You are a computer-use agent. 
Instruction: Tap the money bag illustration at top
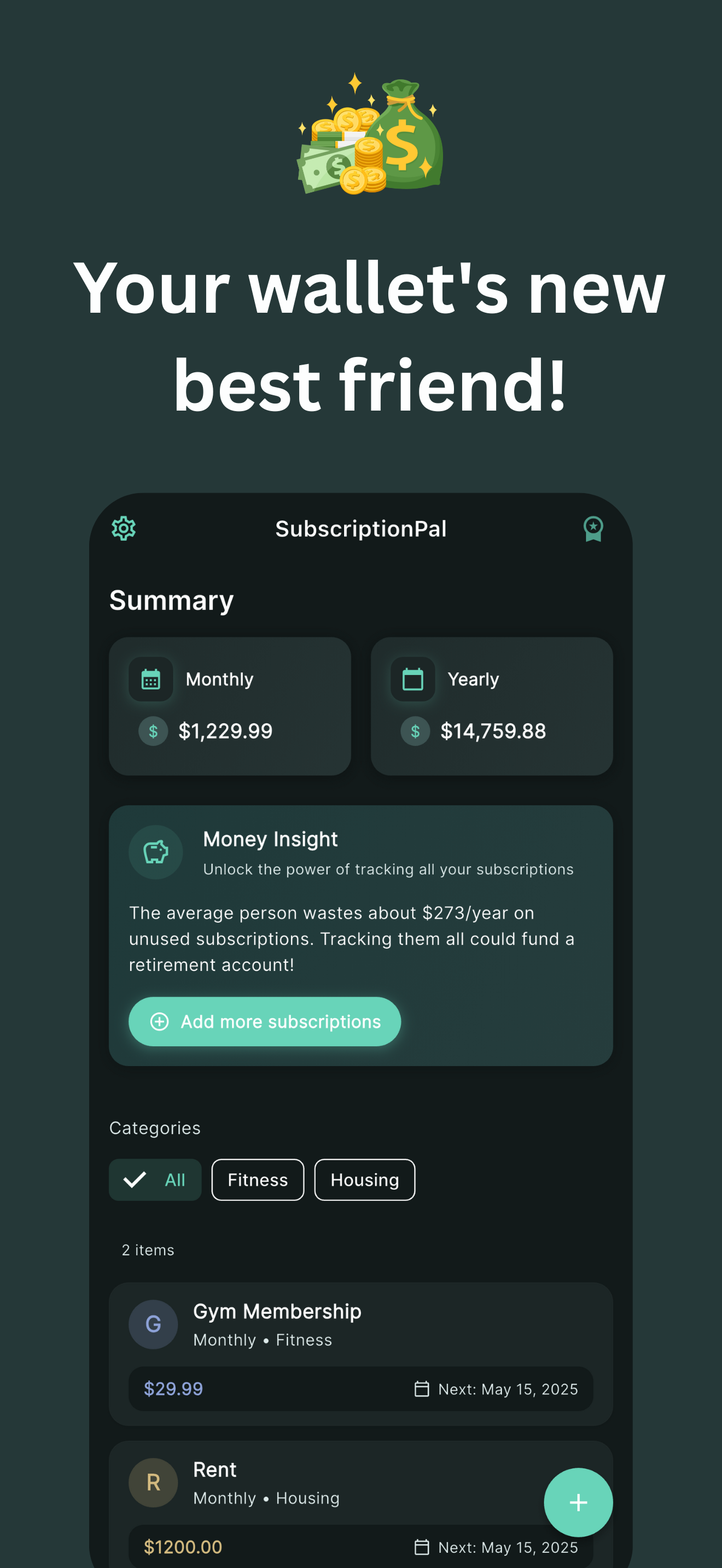tap(370, 134)
